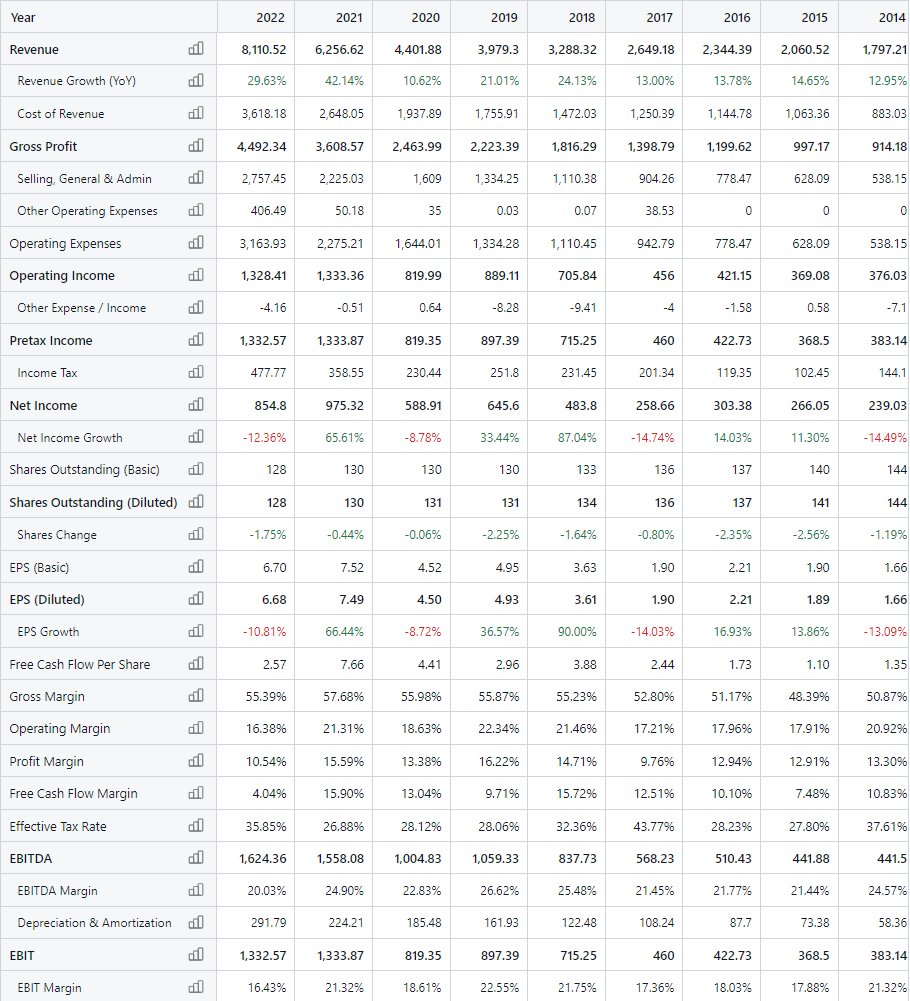The height and width of the screenshot is (1001, 910).
Task: Click chart icon for Selling, General & Admin
Action: tap(196, 178)
